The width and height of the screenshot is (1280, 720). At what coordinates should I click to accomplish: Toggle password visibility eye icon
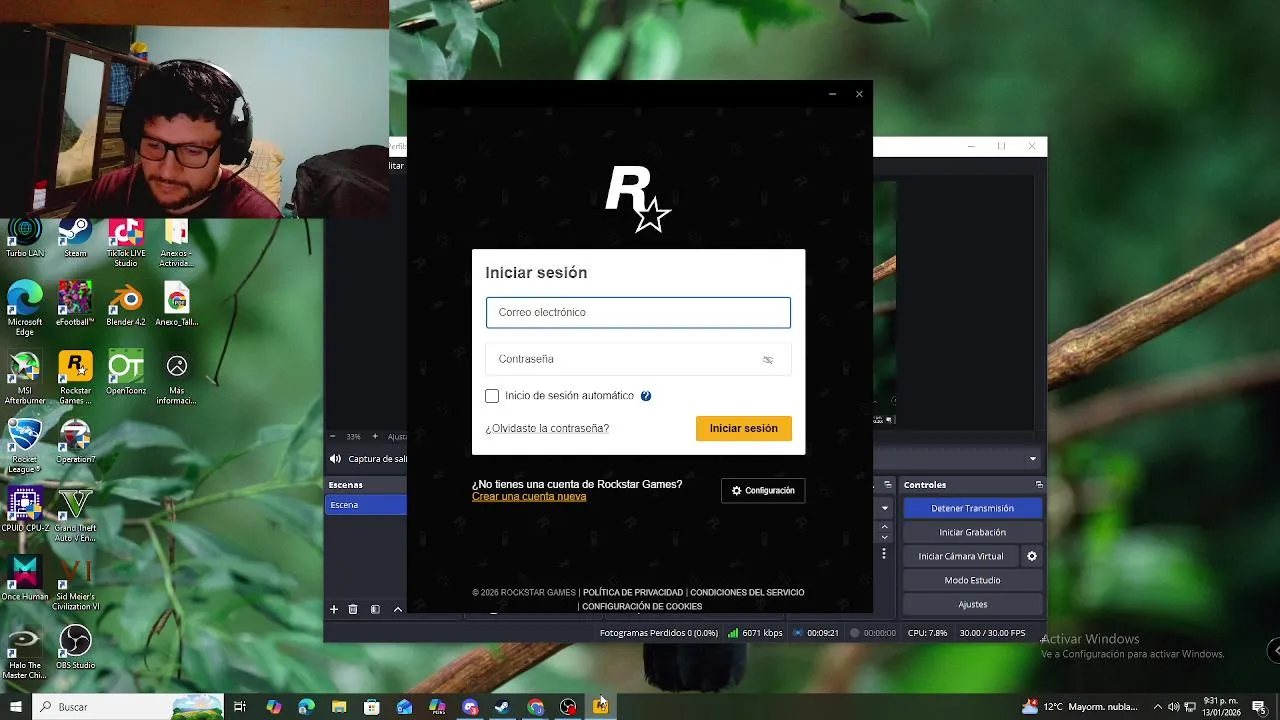768,359
